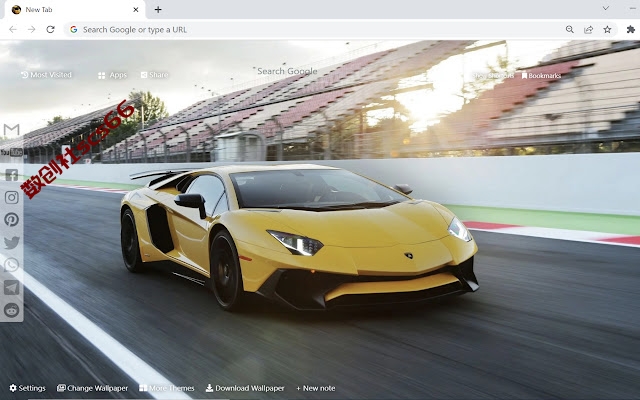
Task: Open More Themes
Action: 167,388
